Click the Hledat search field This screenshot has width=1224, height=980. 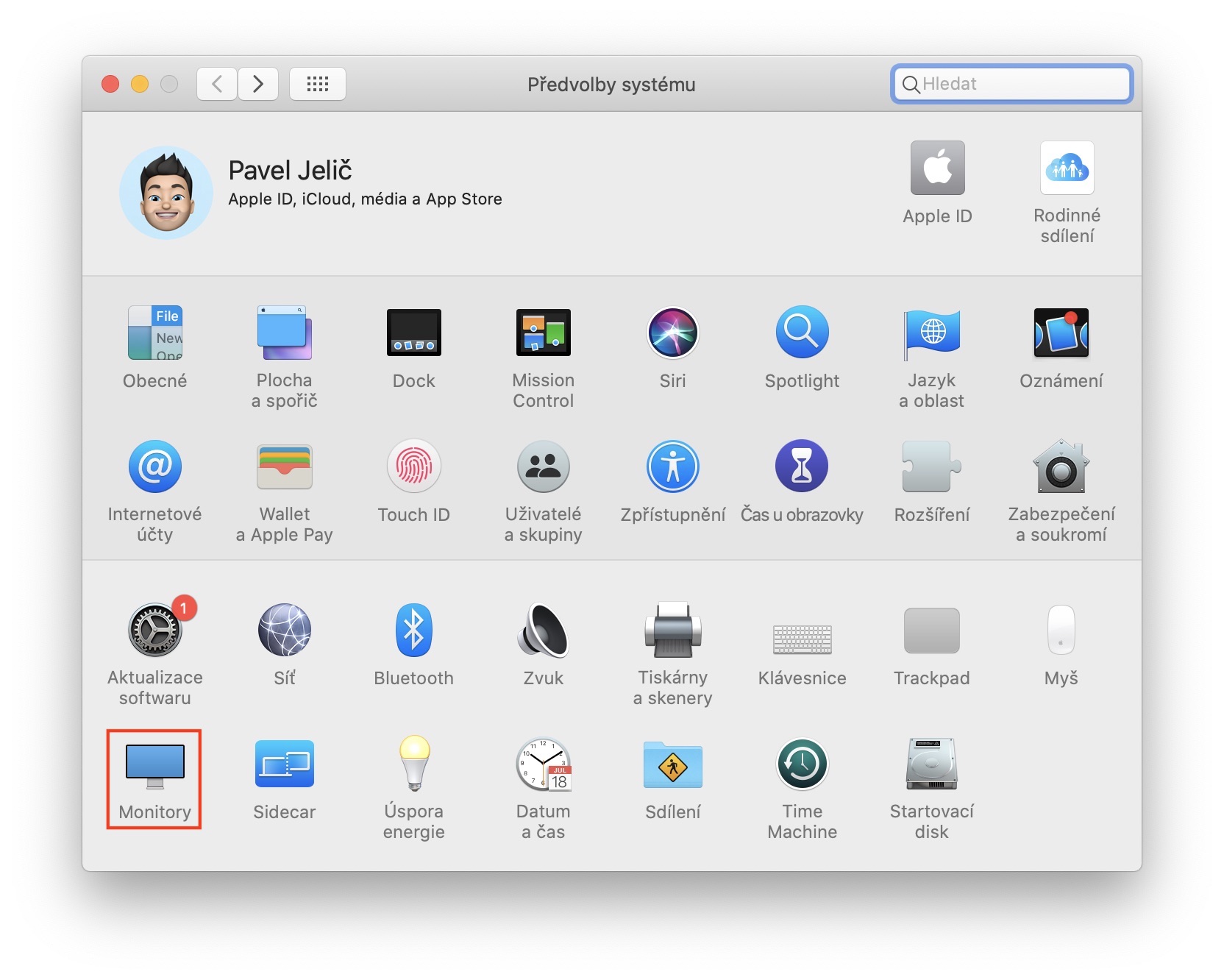pos(1012,84)
